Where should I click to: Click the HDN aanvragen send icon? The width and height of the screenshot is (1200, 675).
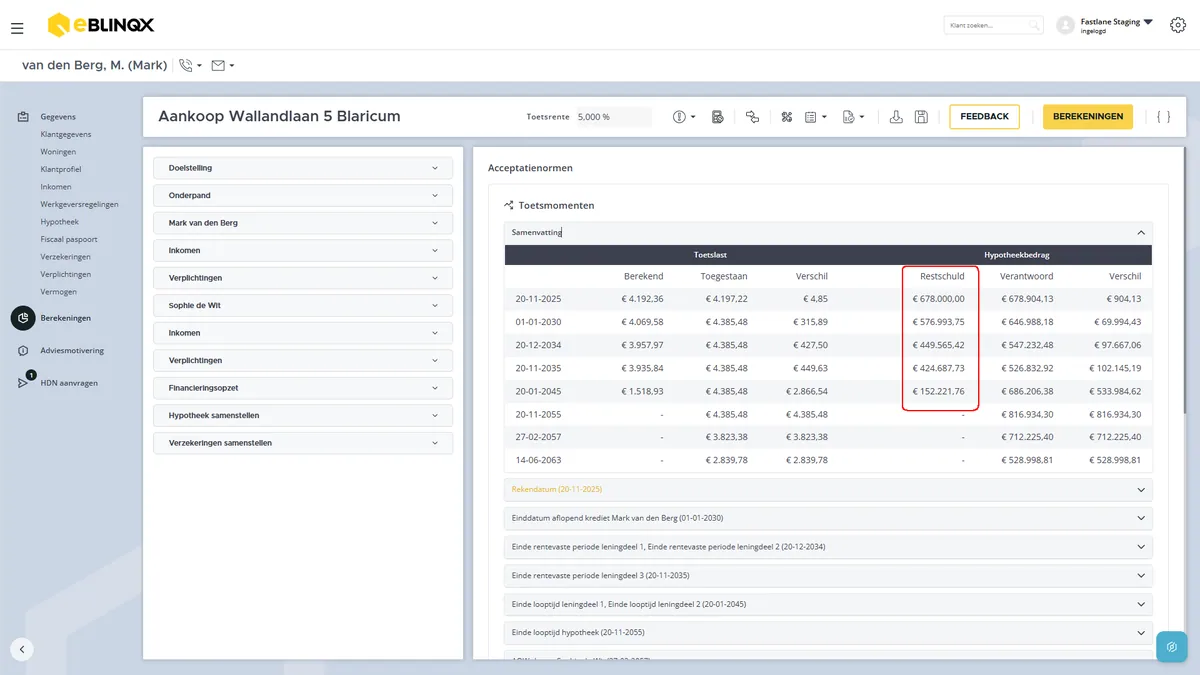[x=23, y=382]
